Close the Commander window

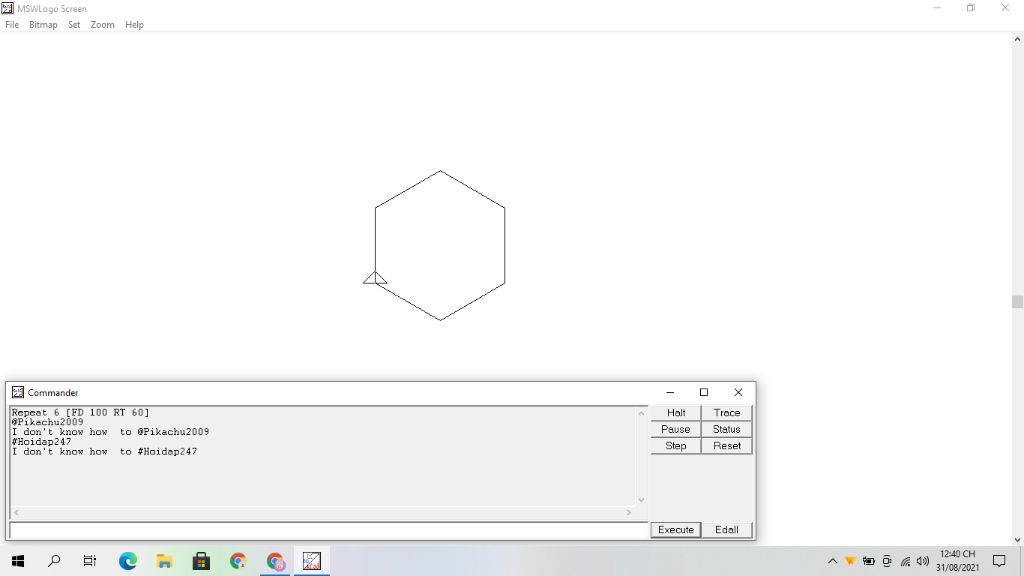coord(738,392)
